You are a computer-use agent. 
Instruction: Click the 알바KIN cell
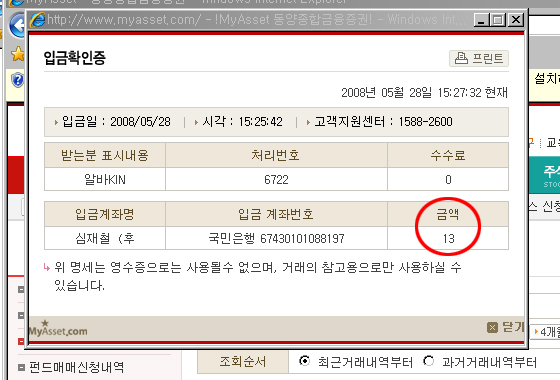click(x=105, y=179)
